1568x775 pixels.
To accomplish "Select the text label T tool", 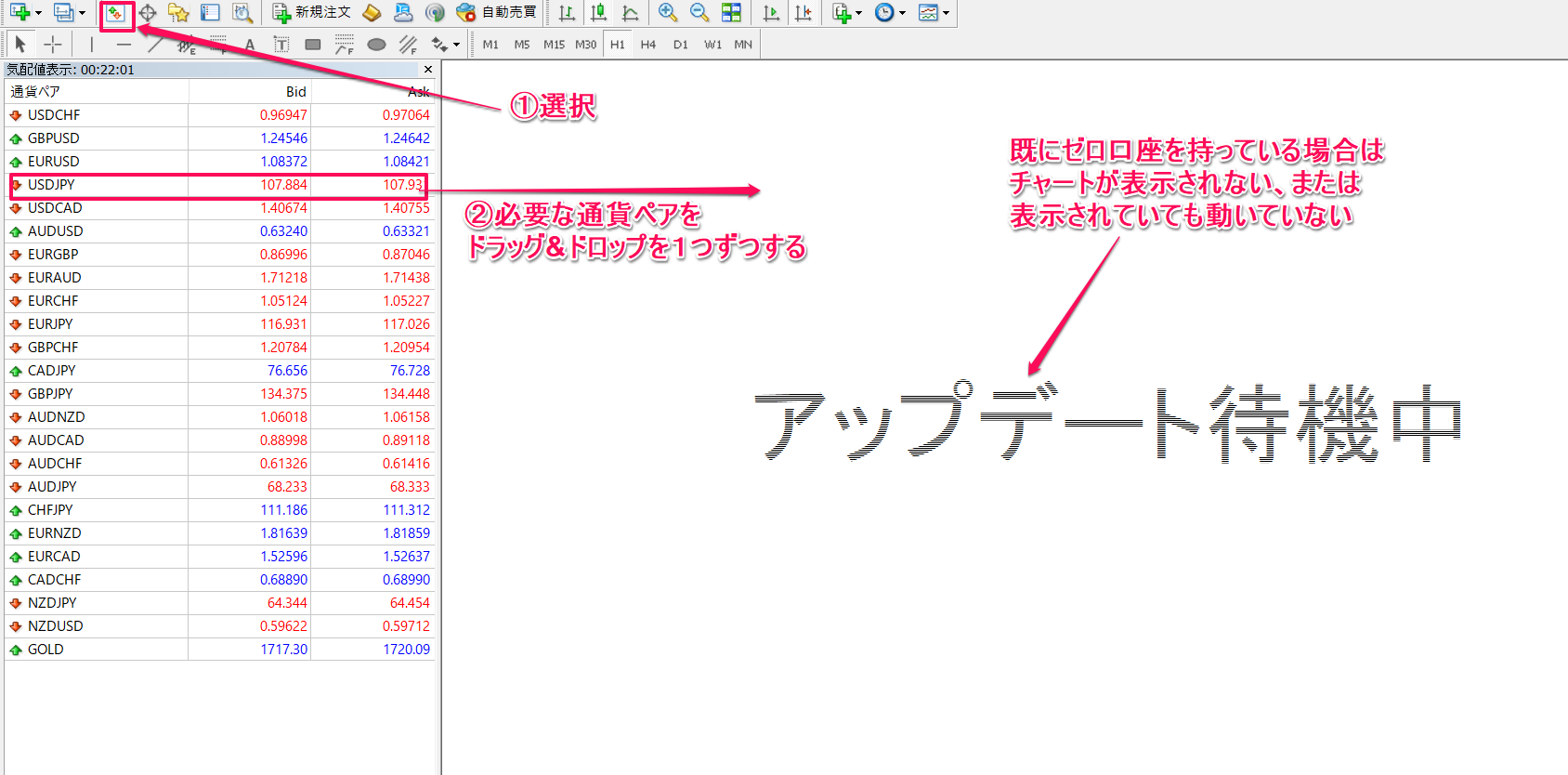I will (x=281, y=44).
